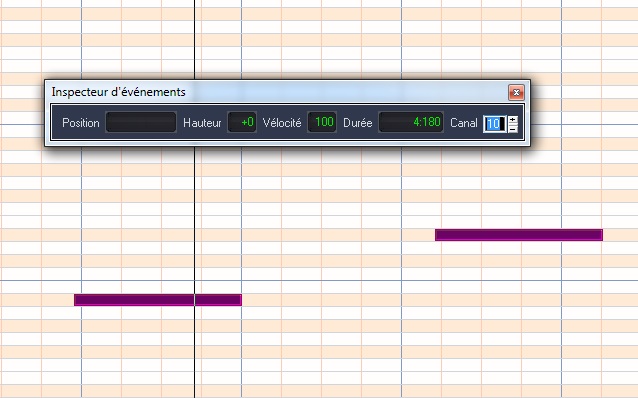Click lower note portion left of playhead
This screenshot has height=398, width=638.
[x=134, y=300]
